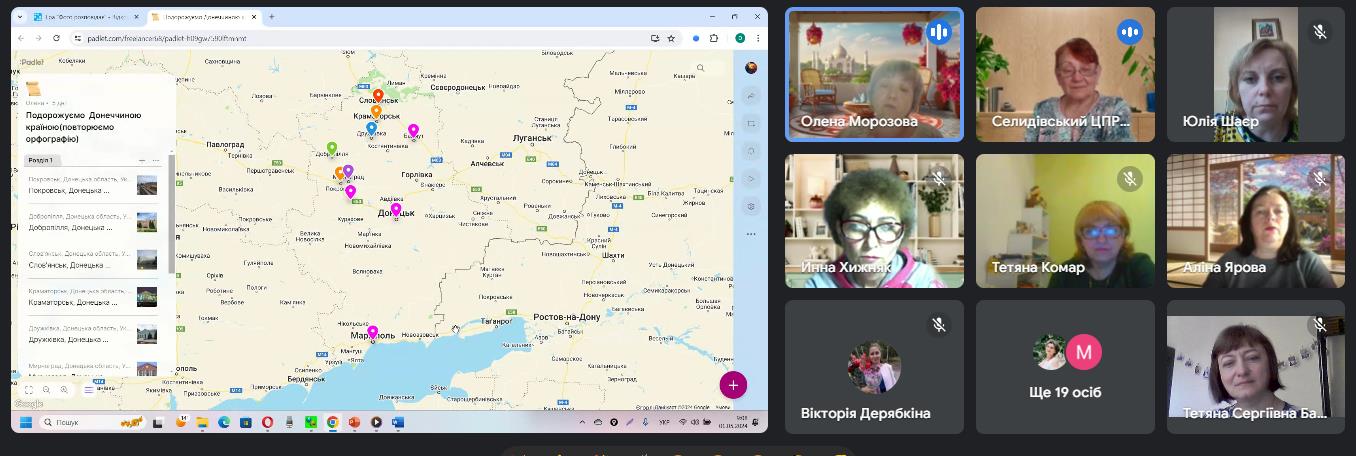The width and height of the screenshot is (1356, 456).
Task: Select the pink map pin at Маріуполь
Action: coord(373,332)
